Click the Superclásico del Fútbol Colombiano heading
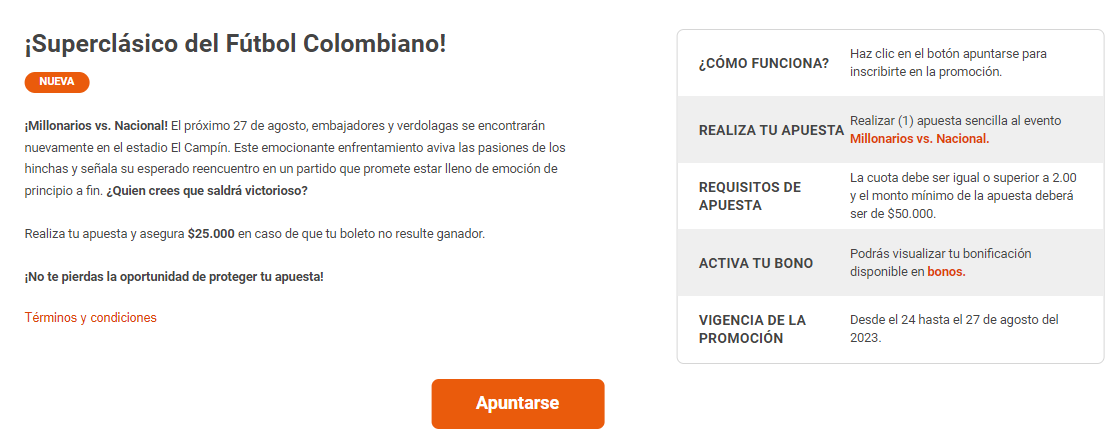The image size is (1118, 441). (x=235, y=45)
